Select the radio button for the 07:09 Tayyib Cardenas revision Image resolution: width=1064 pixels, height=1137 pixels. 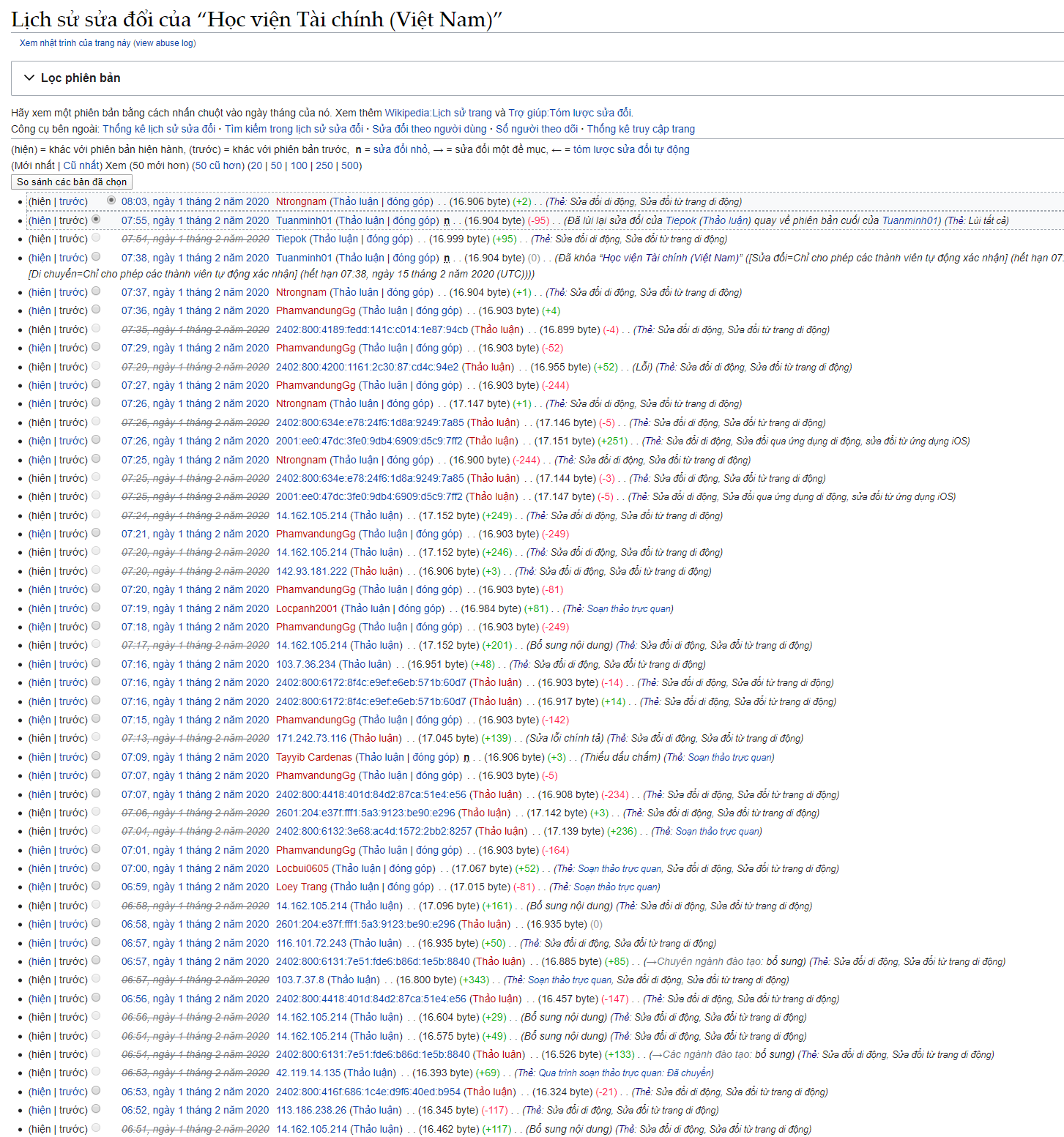[x=96, y=756]
